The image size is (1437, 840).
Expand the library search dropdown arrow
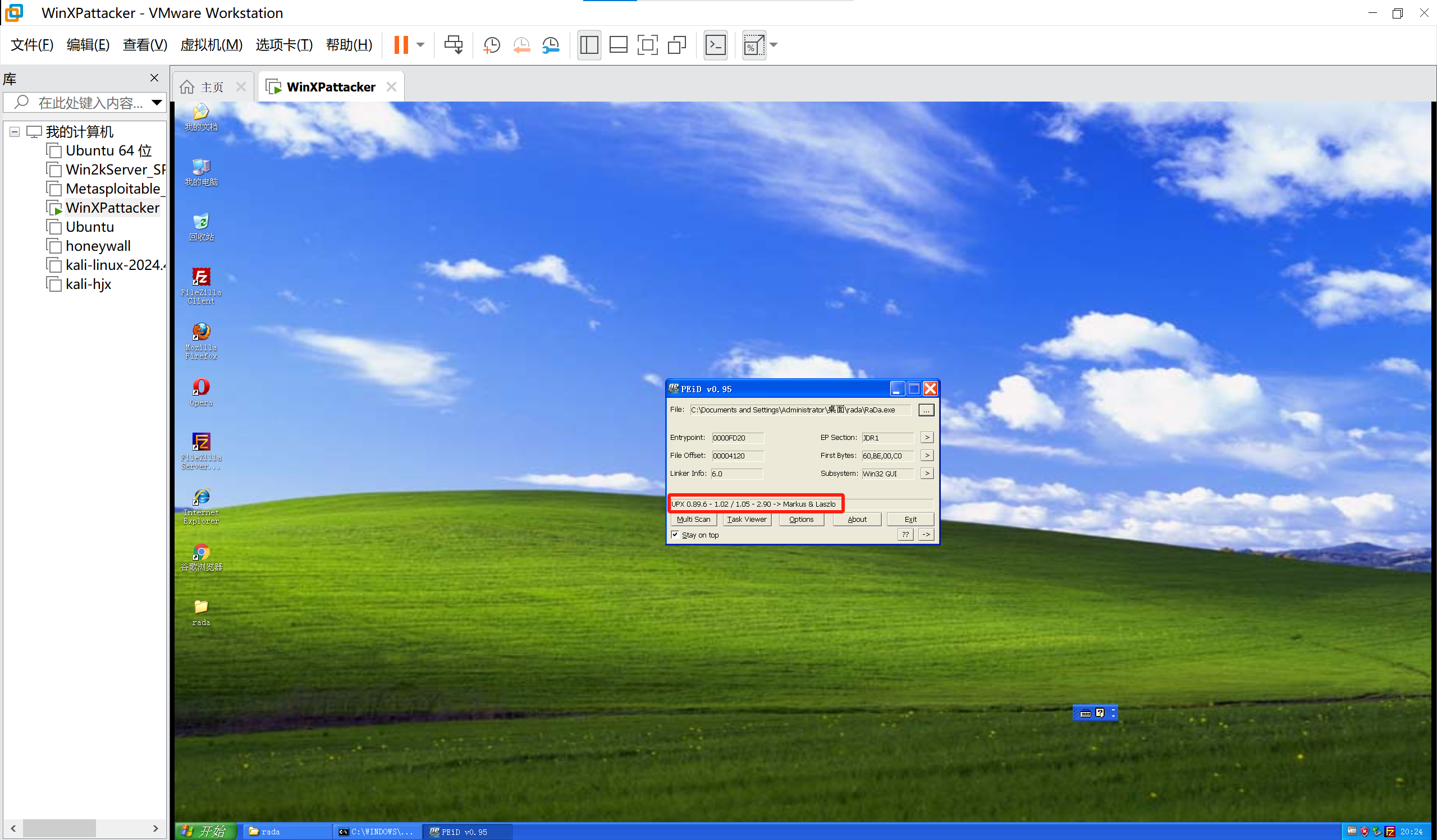(x=156, y=103)
